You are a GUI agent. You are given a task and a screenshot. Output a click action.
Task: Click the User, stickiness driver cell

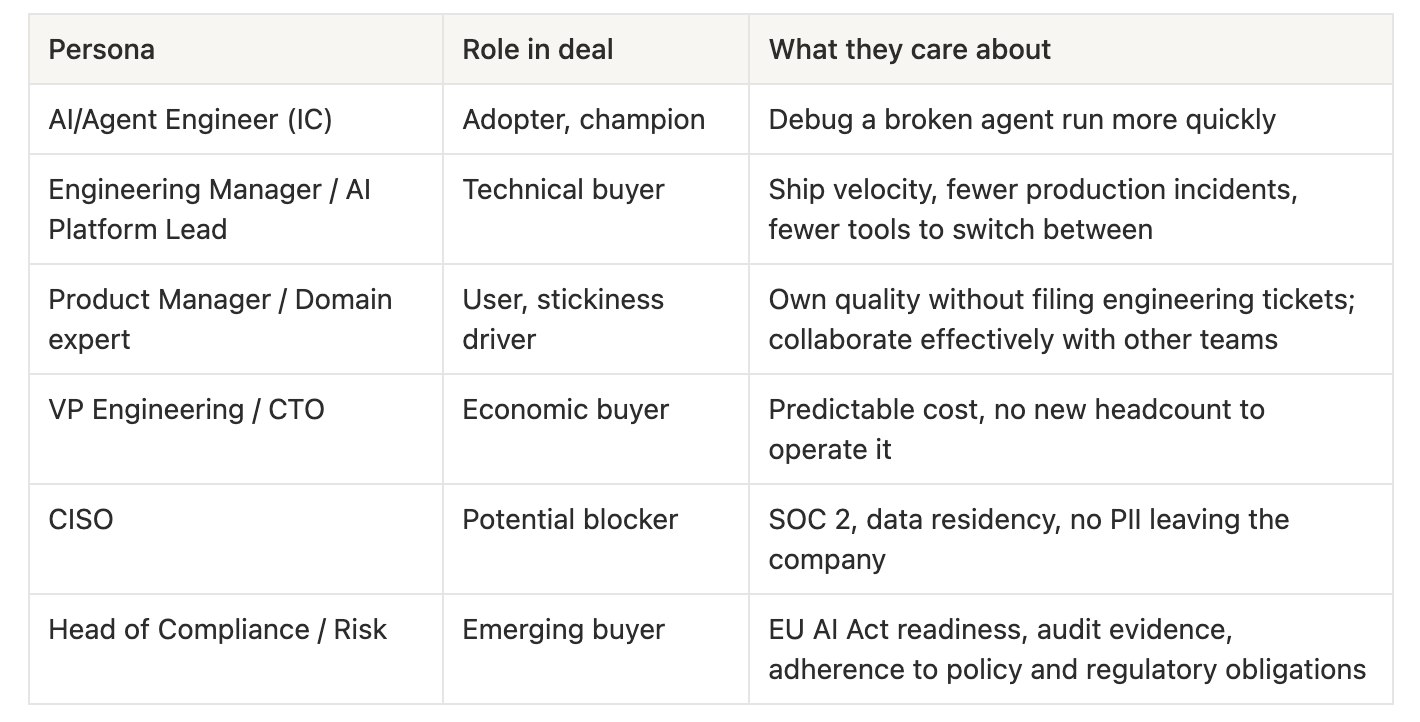coord(596,319)
